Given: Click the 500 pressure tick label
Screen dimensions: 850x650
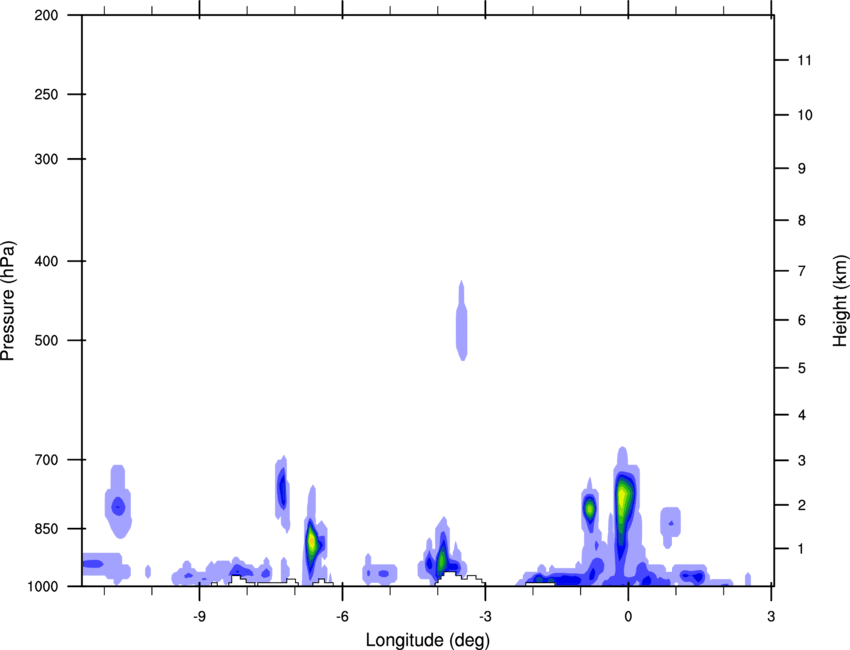Looking at the screenshot, I should point(46,340).
